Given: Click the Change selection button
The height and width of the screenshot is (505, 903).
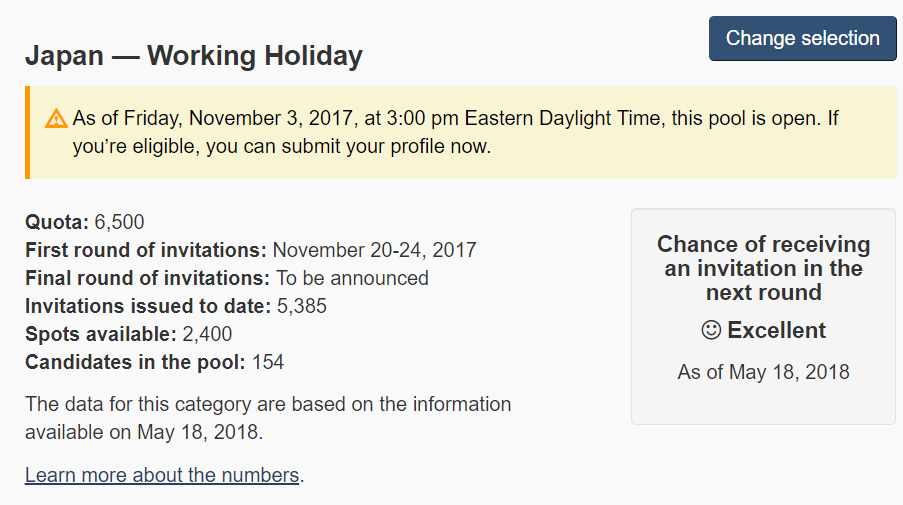Looking at the screenshot, I should [802, 39].
